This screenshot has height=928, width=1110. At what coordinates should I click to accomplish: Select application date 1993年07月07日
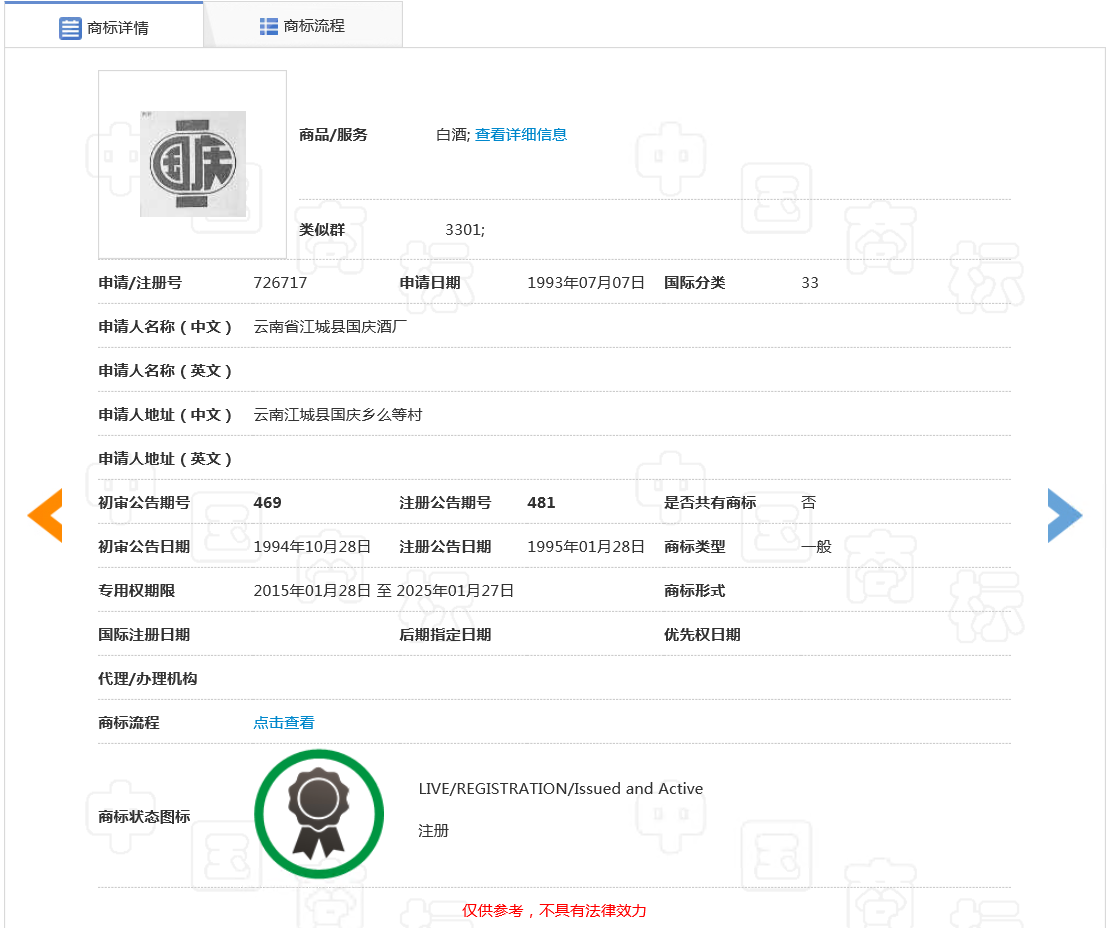[585, 282]
